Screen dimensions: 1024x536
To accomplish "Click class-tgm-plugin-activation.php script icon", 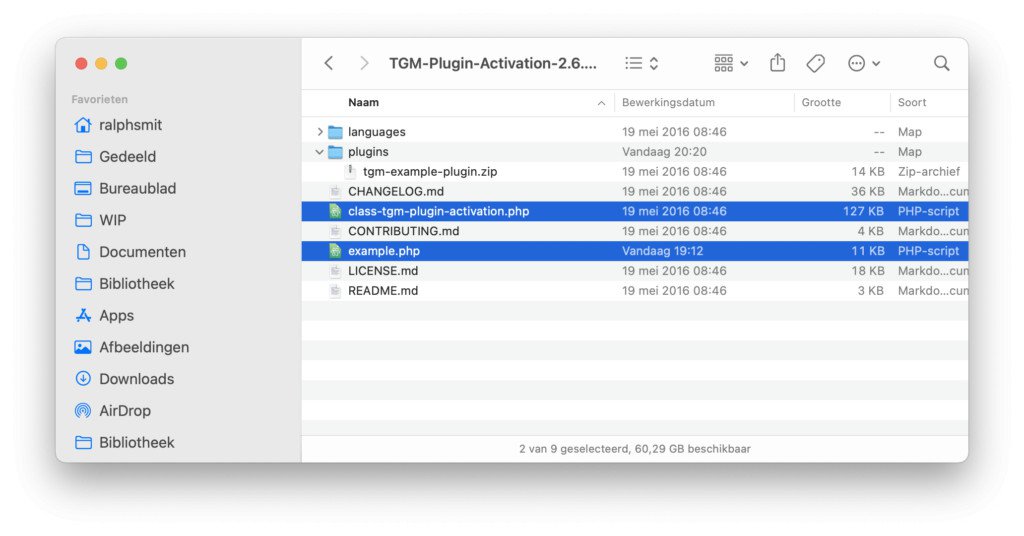I will pos(335,212).
